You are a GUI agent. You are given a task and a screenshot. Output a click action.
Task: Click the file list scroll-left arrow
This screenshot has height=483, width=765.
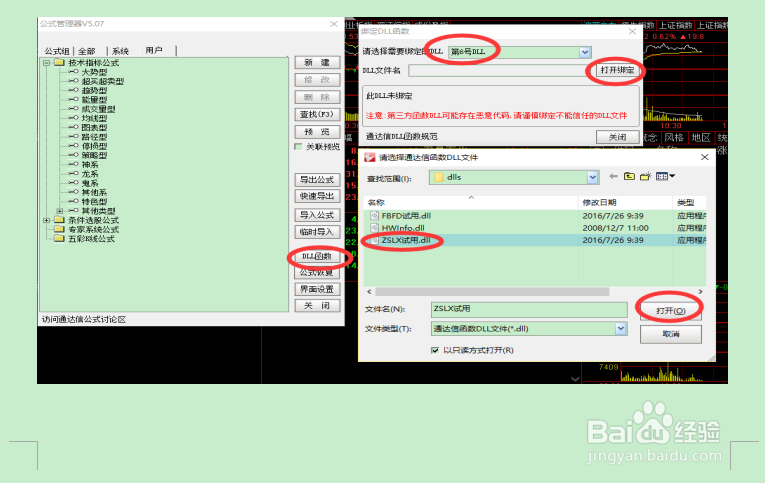tap(369, 292)
